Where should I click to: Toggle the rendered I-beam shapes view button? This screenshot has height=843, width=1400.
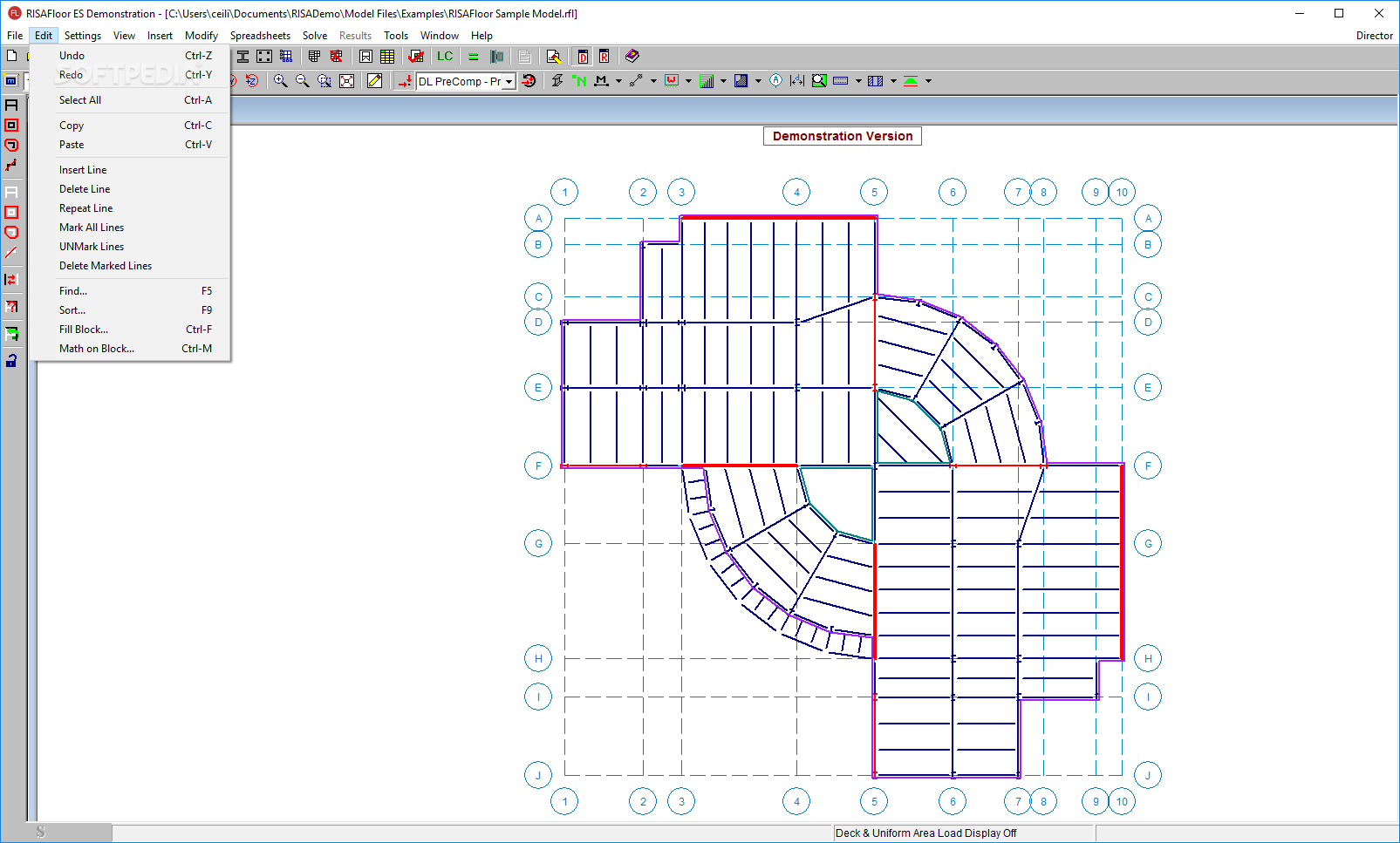click(557, 81)
